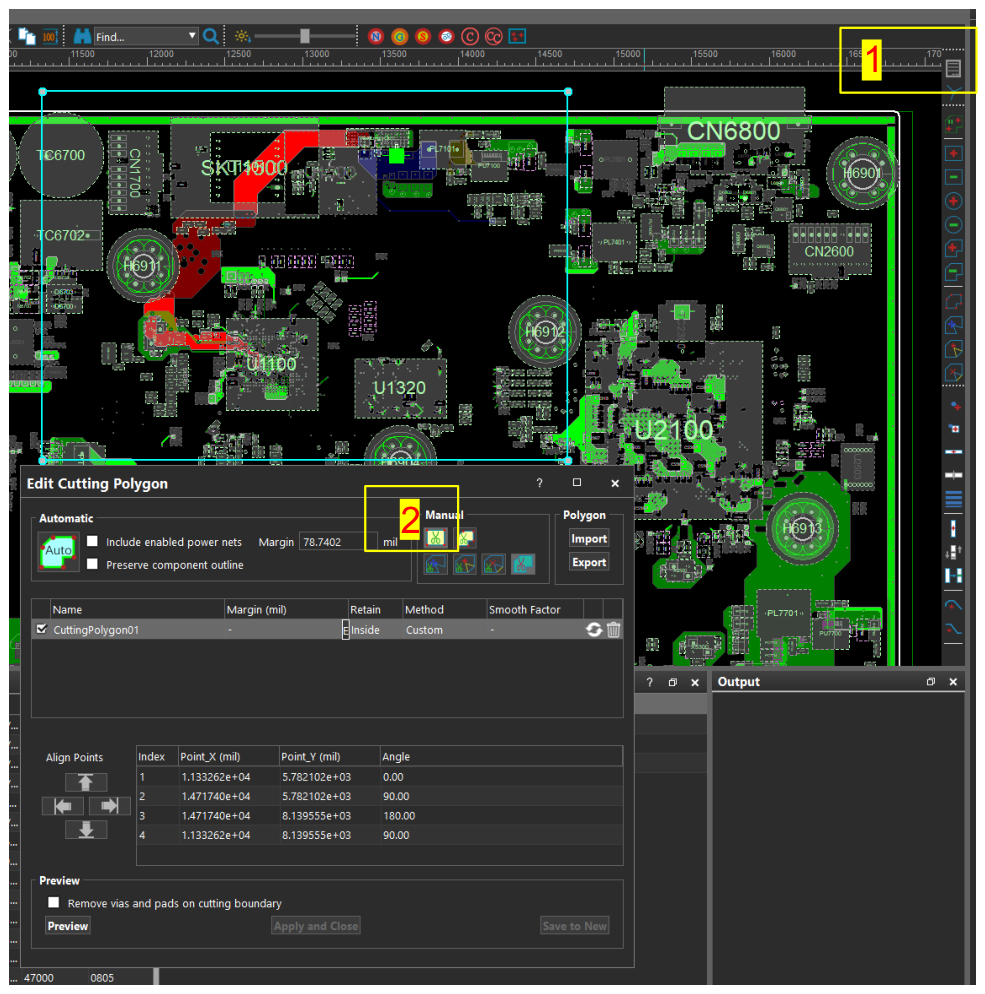
Task: Delete CuttingPolygon01 with the trash icon
Action: click(614, 629)
